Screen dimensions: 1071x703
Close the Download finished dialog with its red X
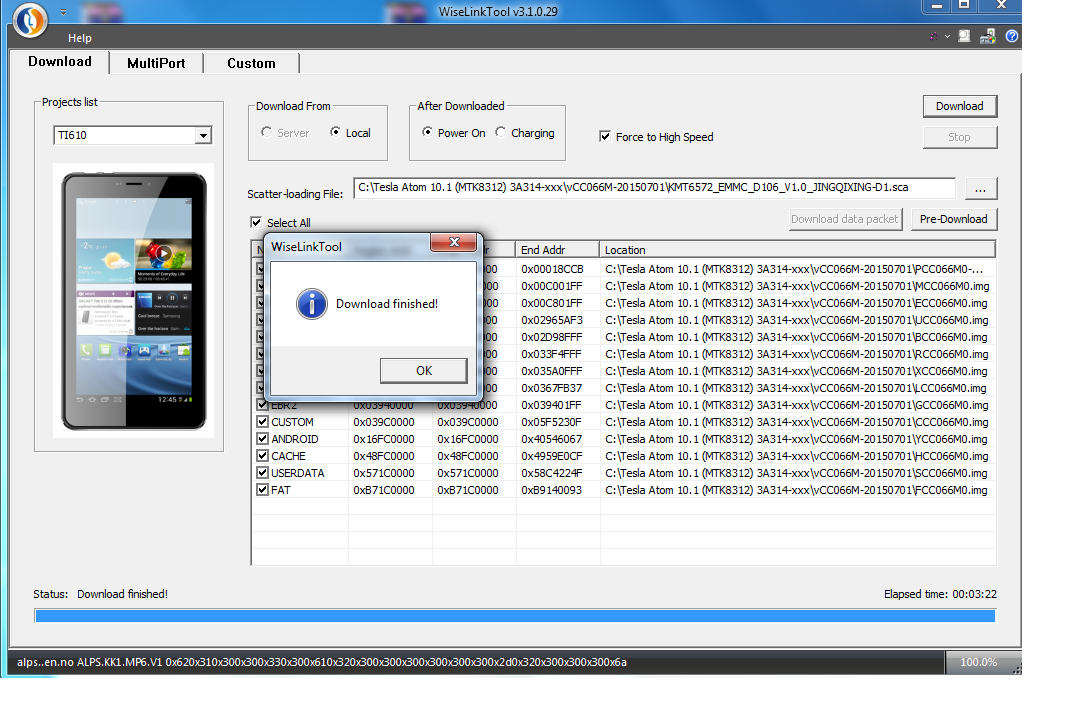click(453, 243)
